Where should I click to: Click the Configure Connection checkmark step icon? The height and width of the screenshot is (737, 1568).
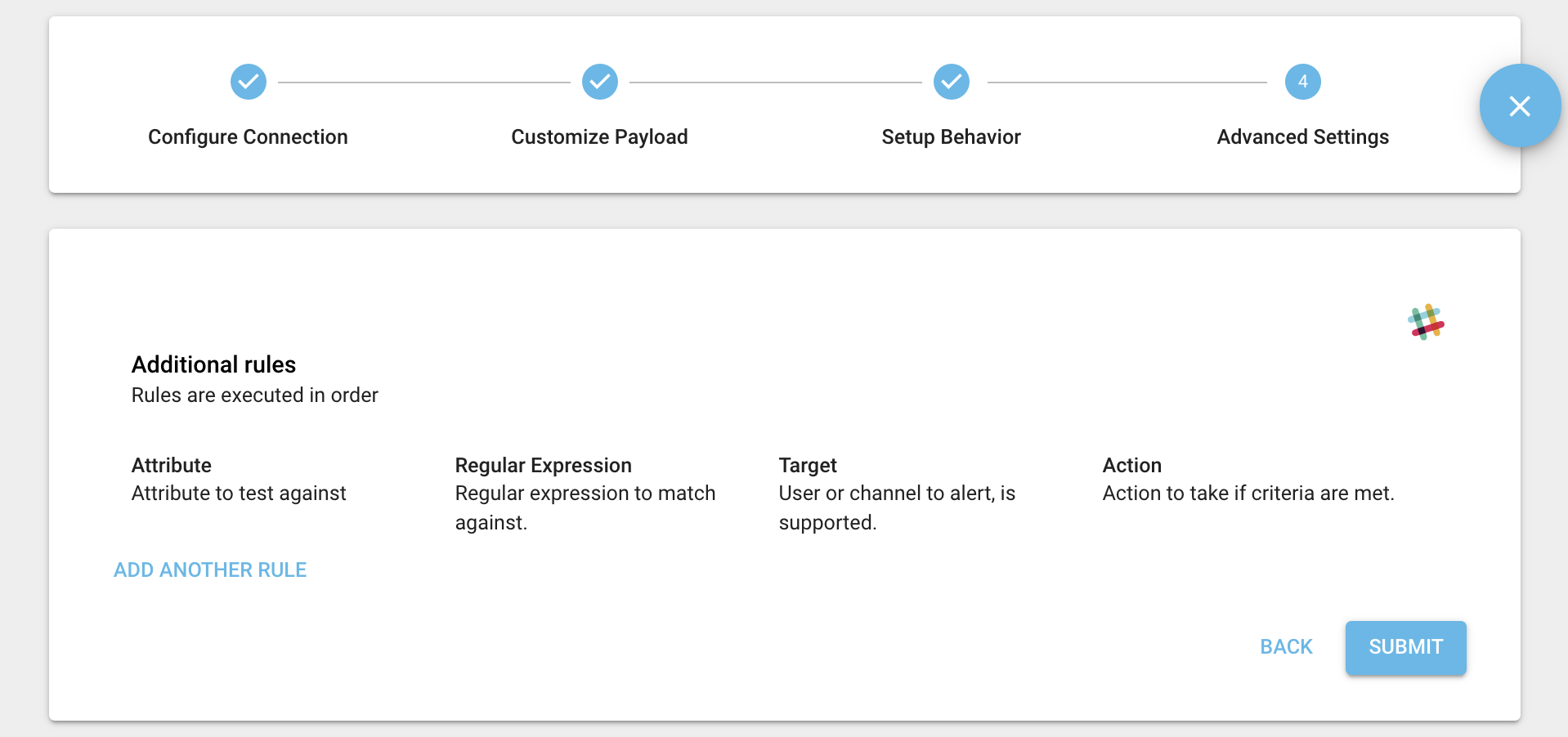pyautogui.click(x=249, y=82)
